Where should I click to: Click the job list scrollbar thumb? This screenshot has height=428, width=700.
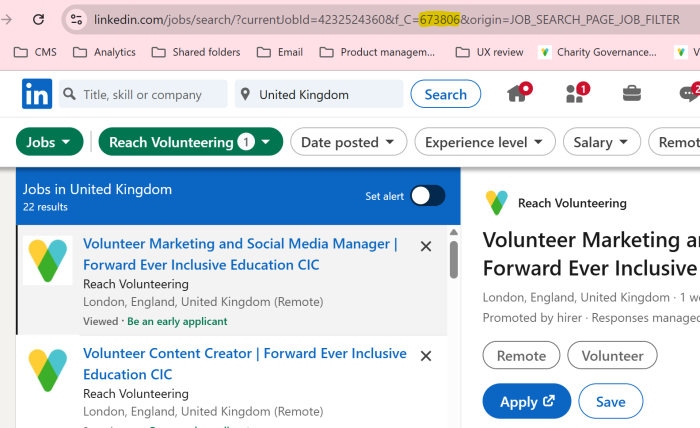point(454,260)
